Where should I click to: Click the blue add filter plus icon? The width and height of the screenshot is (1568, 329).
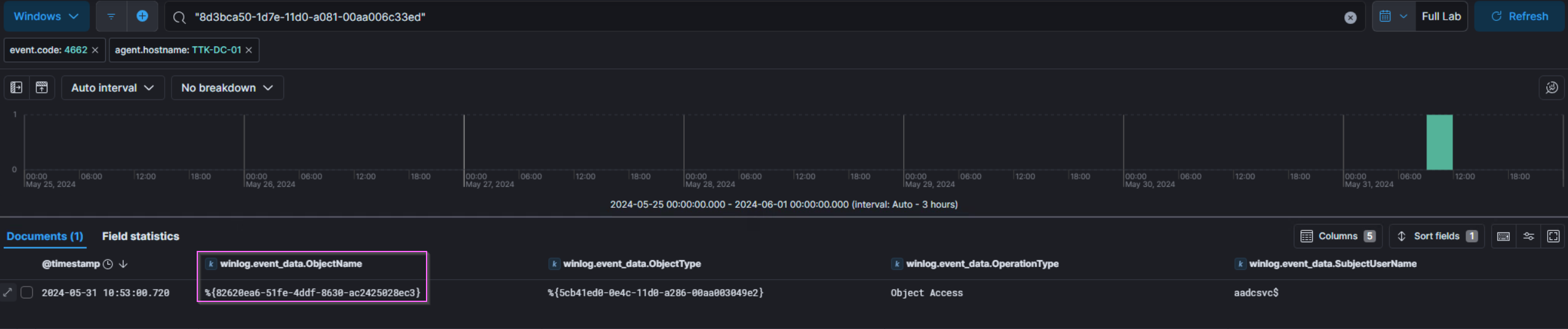[x=142, y=17]
